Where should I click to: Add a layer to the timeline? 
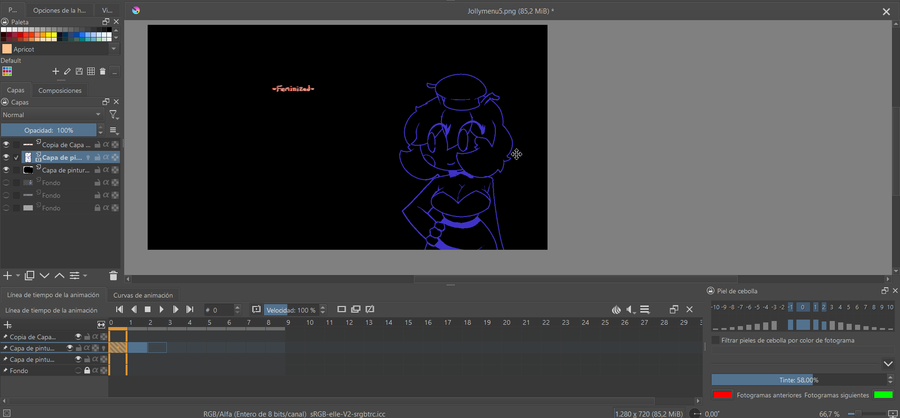coord(7,324)
